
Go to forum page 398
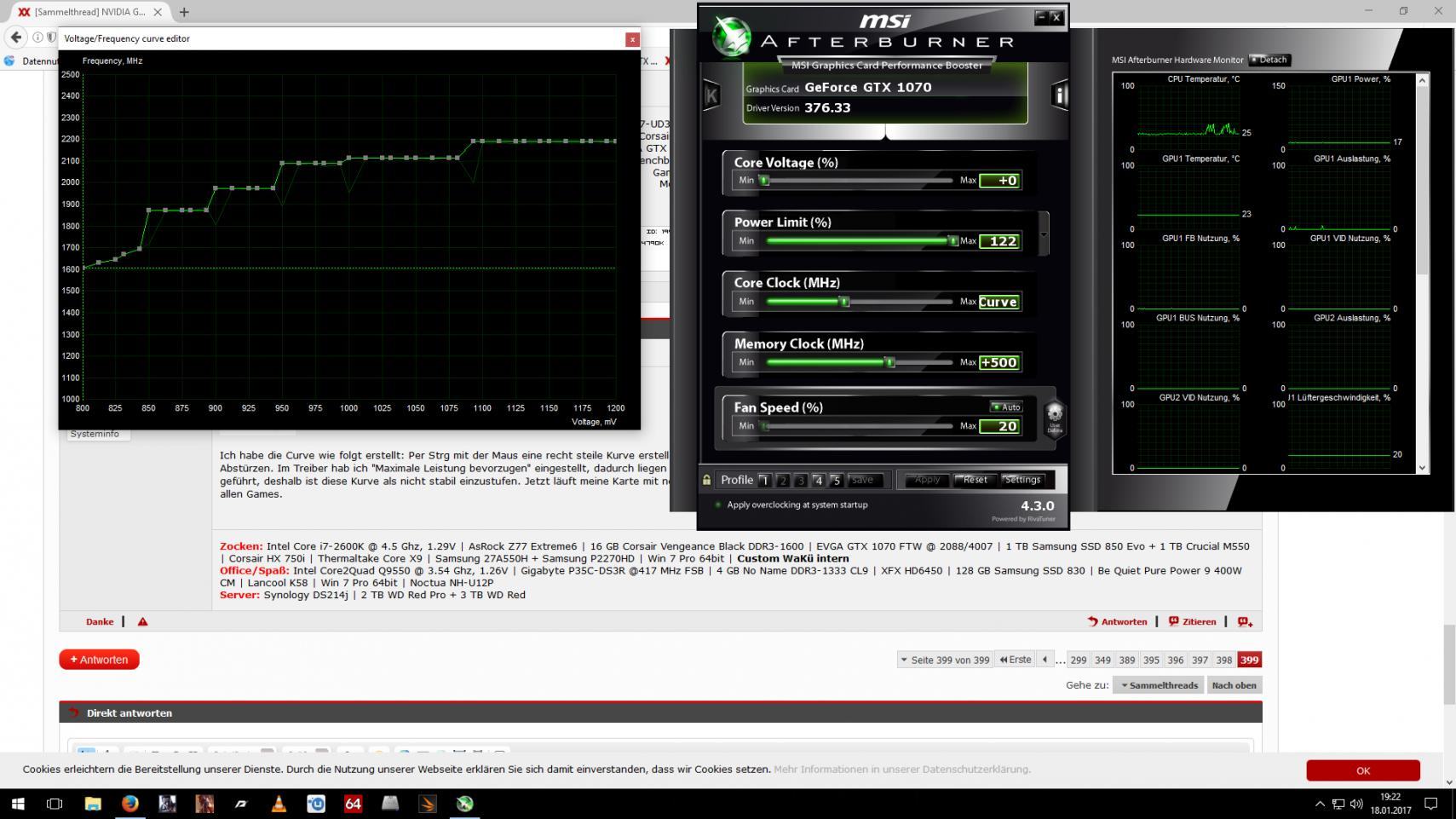(1224, 660)
